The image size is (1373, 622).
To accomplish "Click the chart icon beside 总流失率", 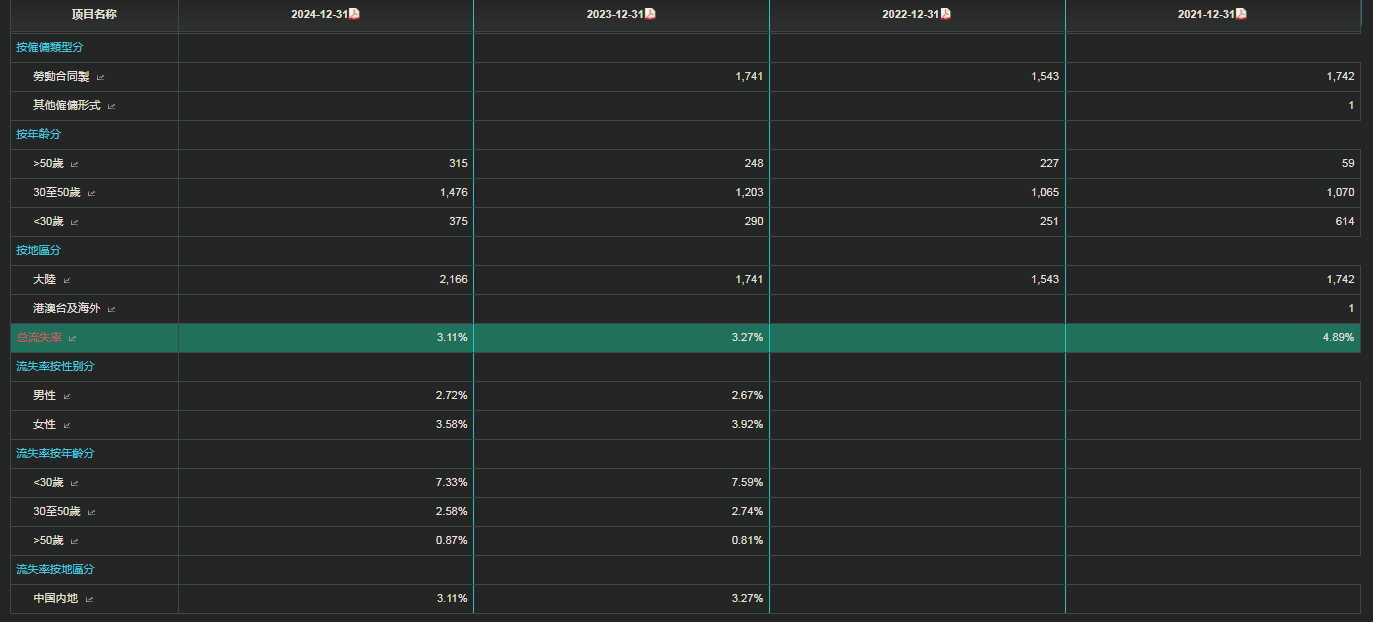I will 72,338.
